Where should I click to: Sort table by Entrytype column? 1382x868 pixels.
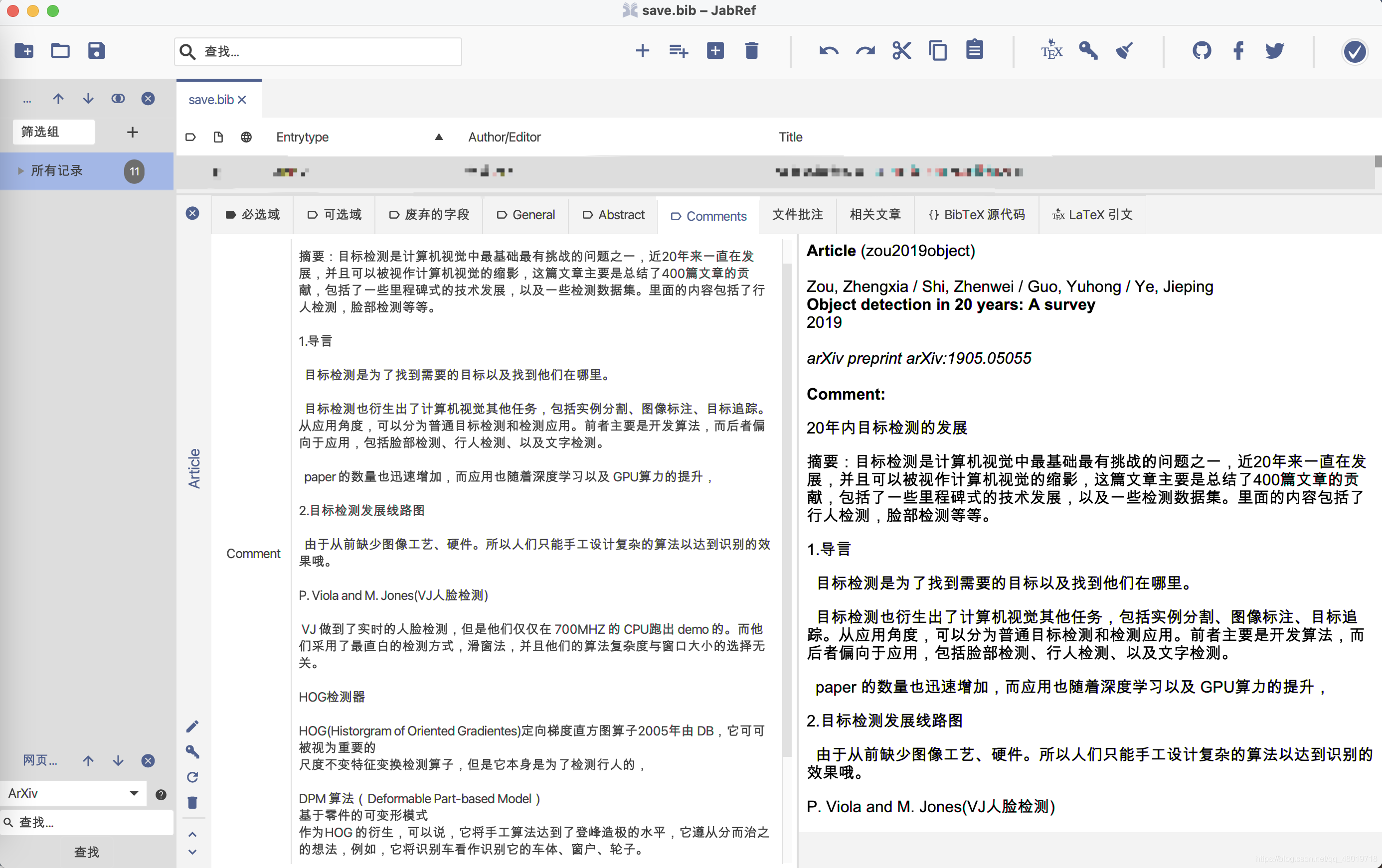point(302,137)
